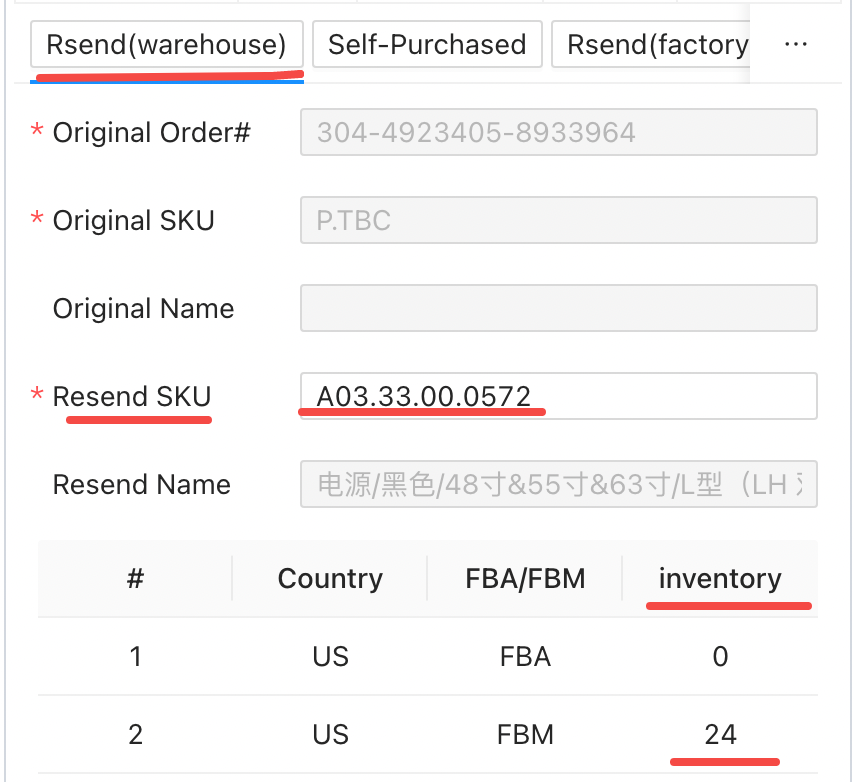
Task: Click the Resend Name field
Action: point(558,485)
